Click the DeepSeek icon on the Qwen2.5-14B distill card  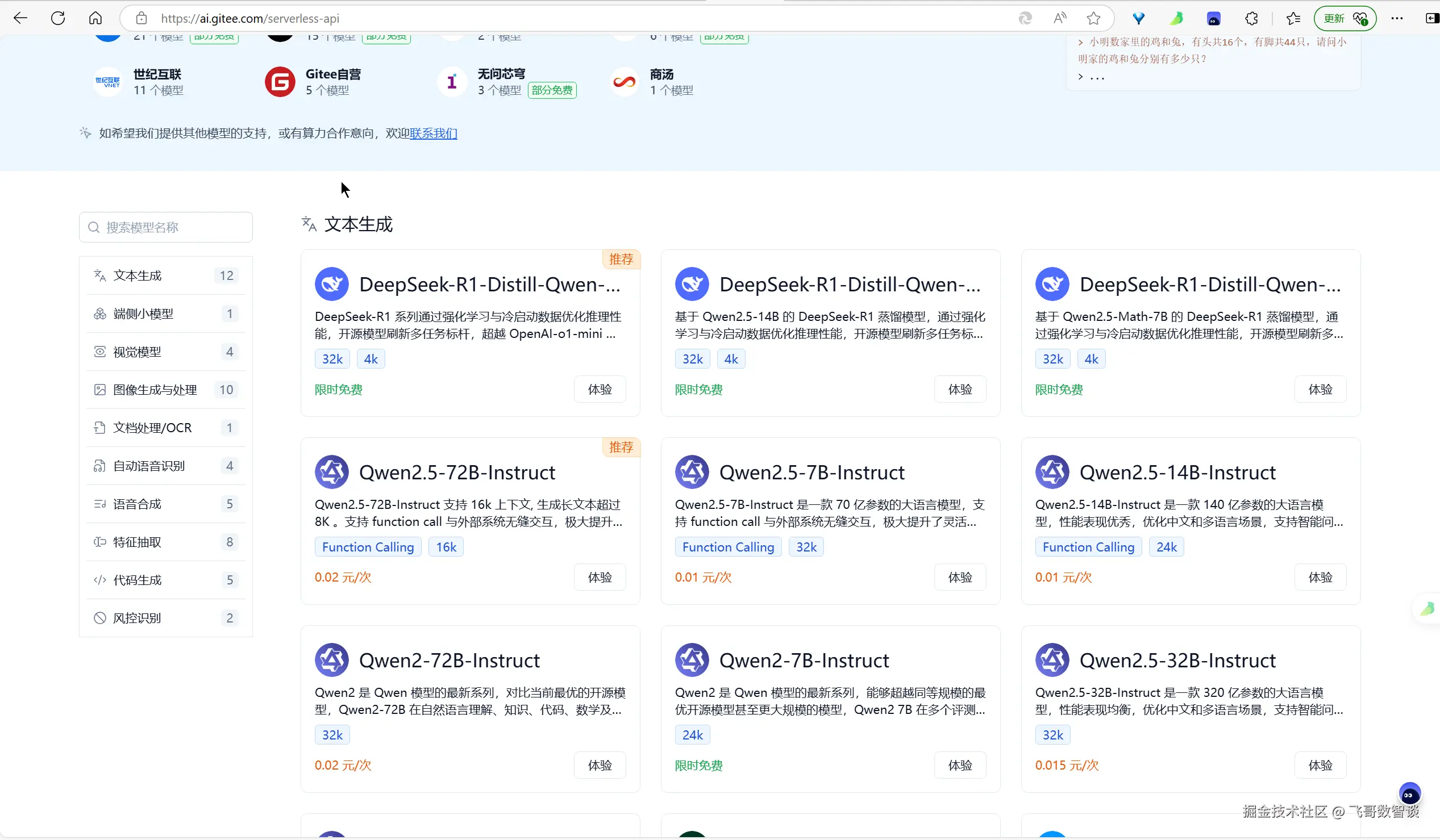(692, 284)
